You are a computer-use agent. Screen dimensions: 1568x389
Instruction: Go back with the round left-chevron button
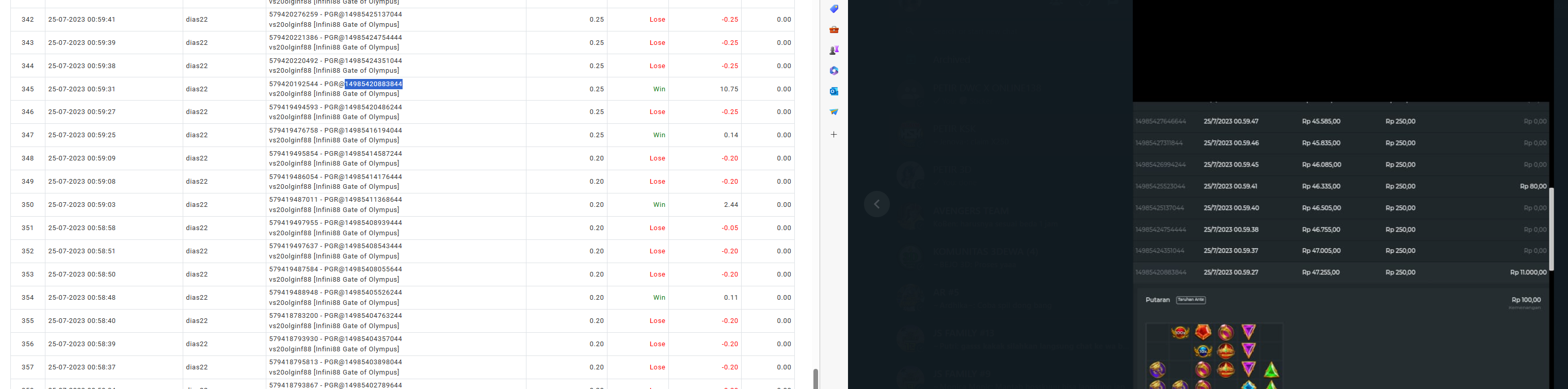coord(876,204)
